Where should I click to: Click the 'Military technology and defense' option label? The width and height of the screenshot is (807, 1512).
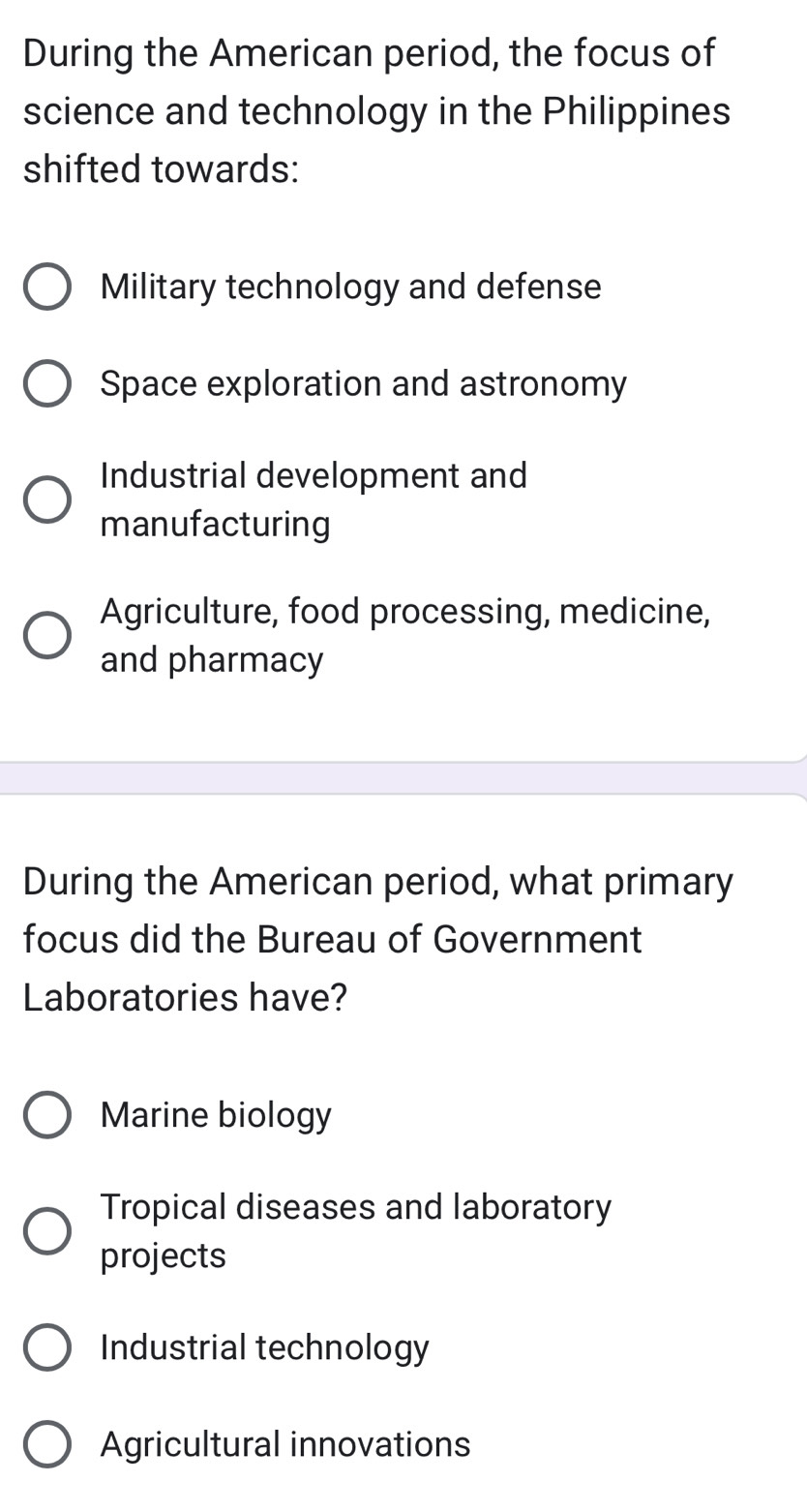click(350, 287)
